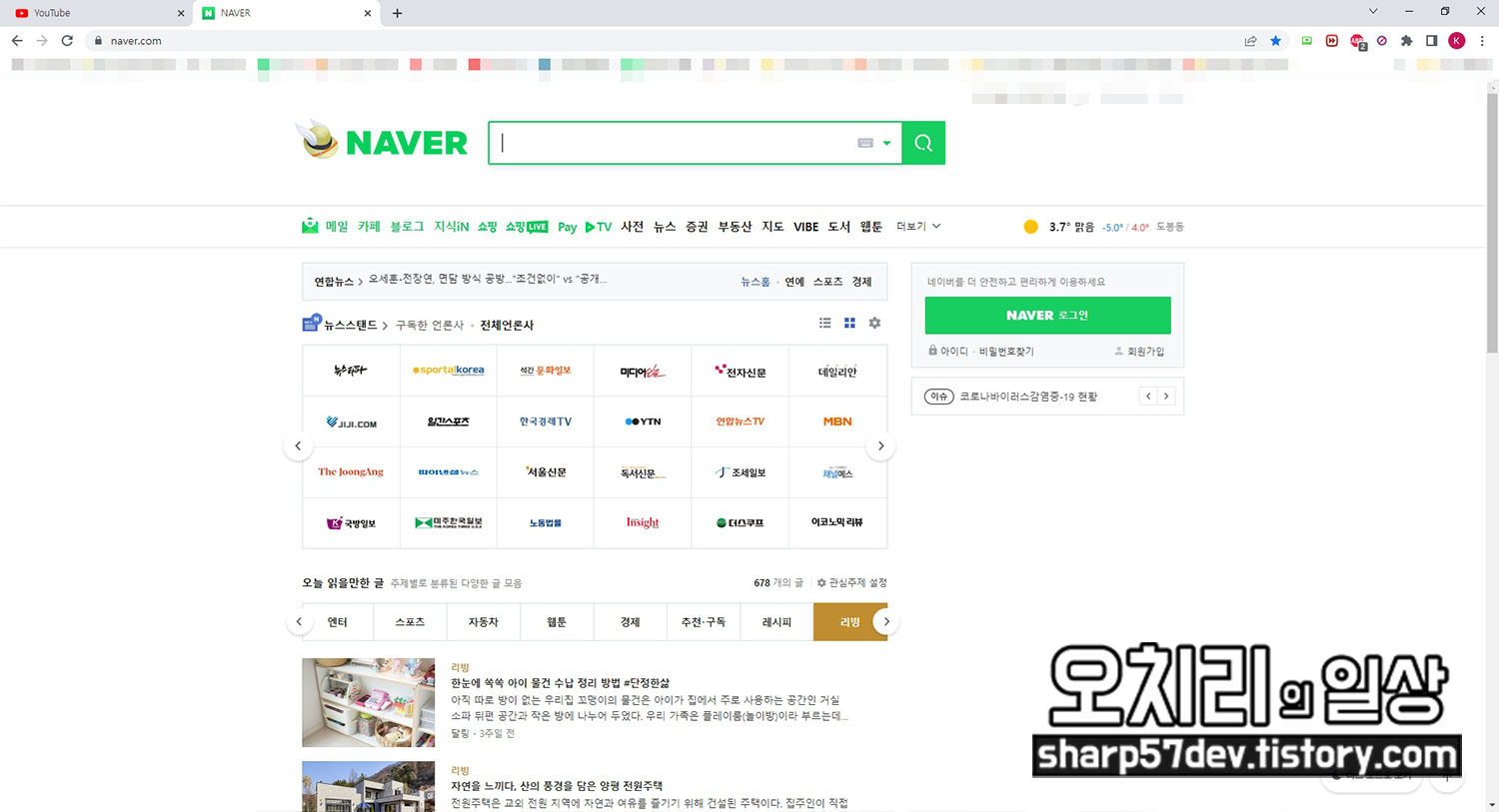
Task: Select 구독한 언론사 tab
Action: [x=430, y=325]
